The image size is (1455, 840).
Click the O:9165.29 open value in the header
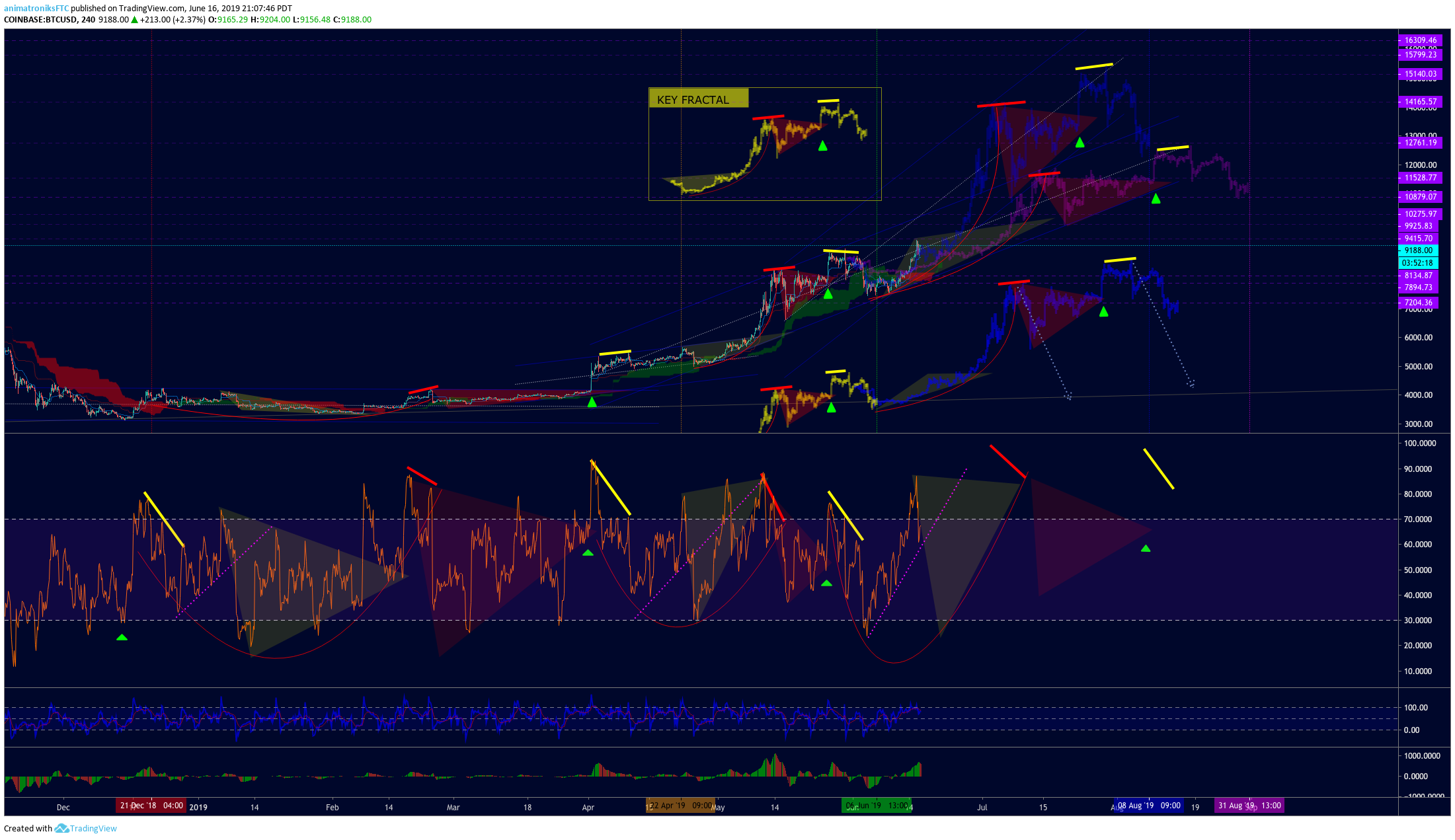pyautogui.click(x=228, y=20)
